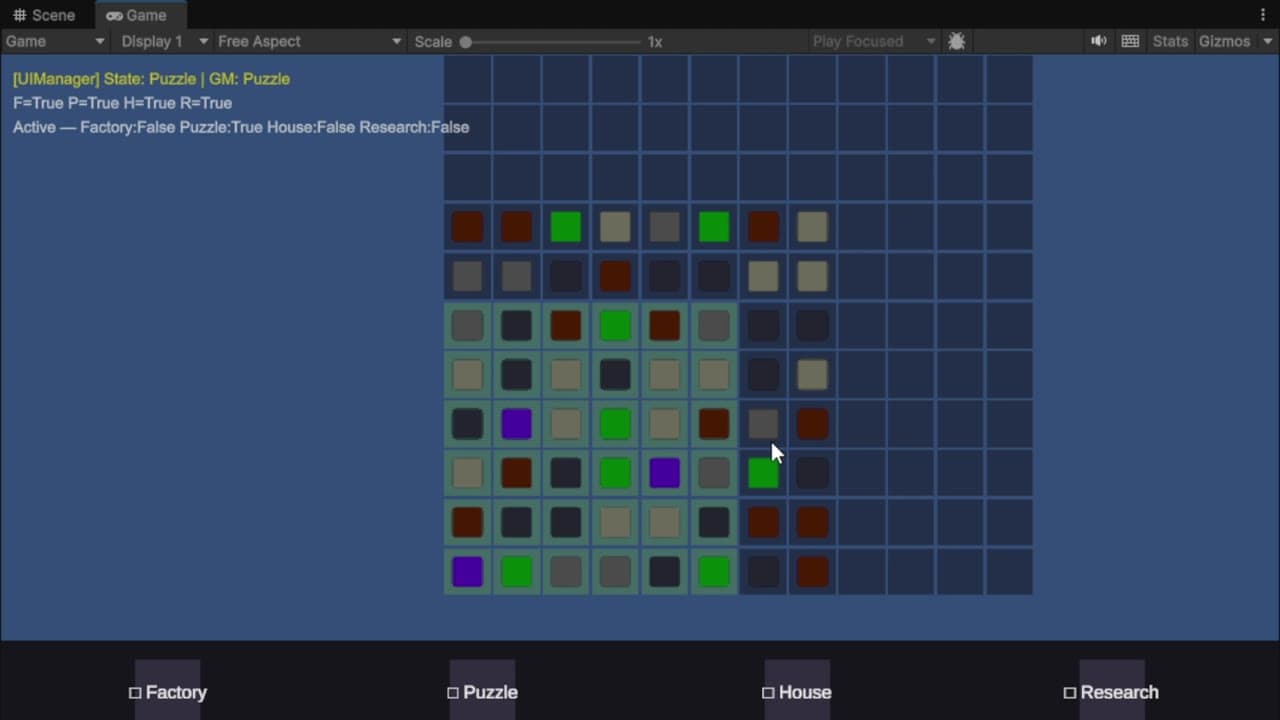
Task: Click the "[UIManager] State: Puzzle | GM: Puzzle" text
Action: click(x=151, y=79)
